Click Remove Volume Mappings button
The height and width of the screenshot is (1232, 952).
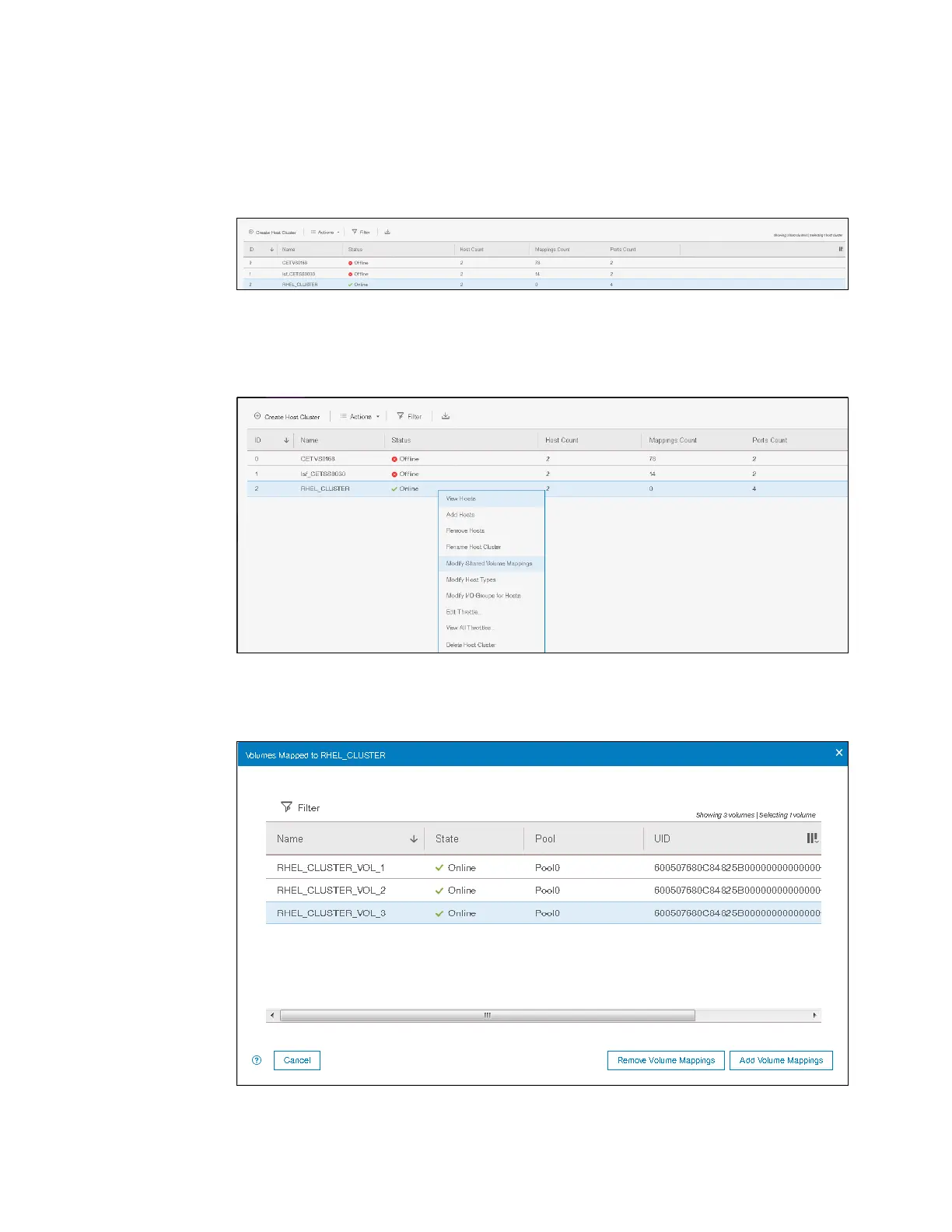pyautogui.click(x=666, y=1060)
